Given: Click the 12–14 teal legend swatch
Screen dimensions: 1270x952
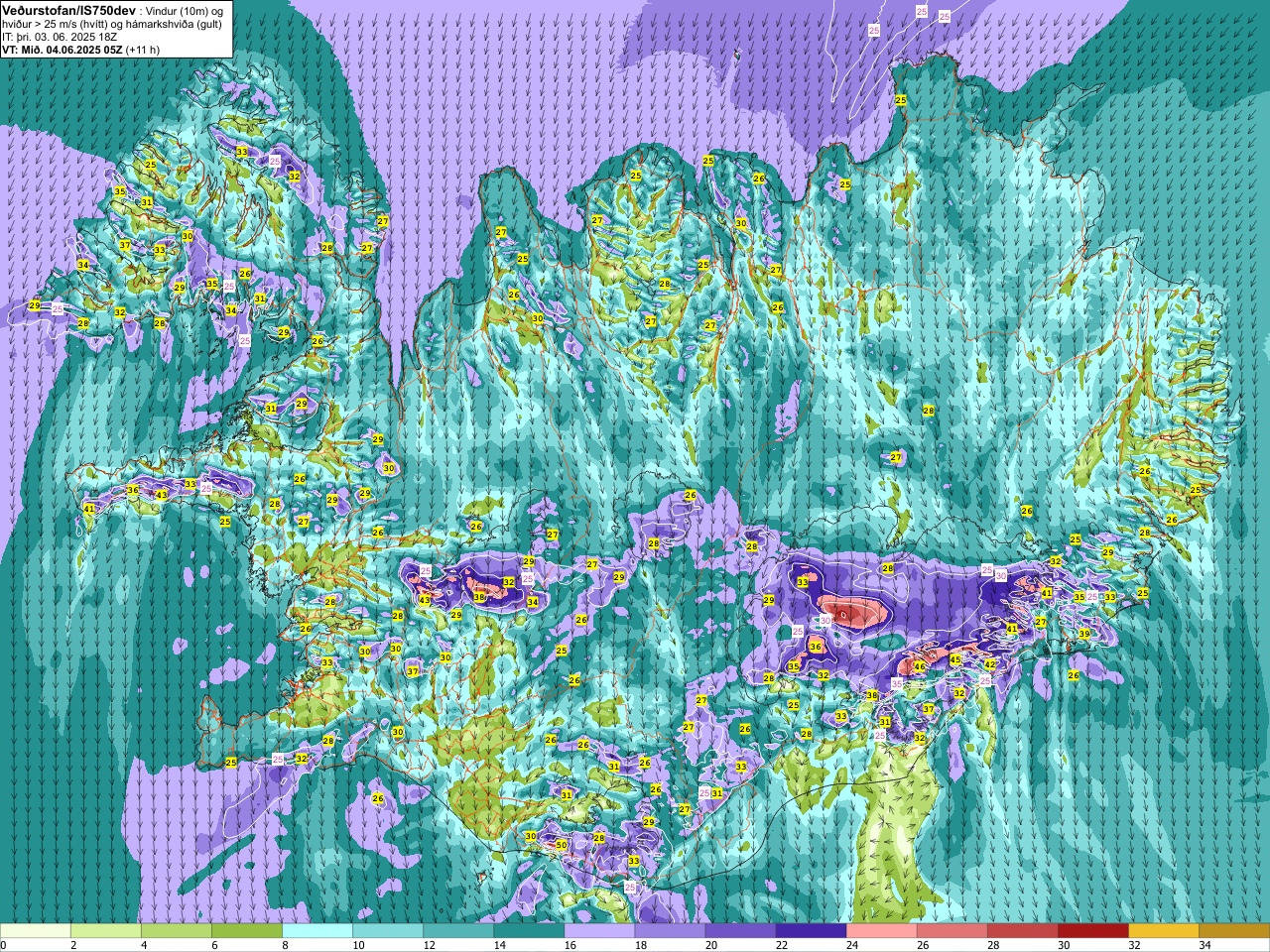Looking at the screenshot, I should tap(458, 931).
